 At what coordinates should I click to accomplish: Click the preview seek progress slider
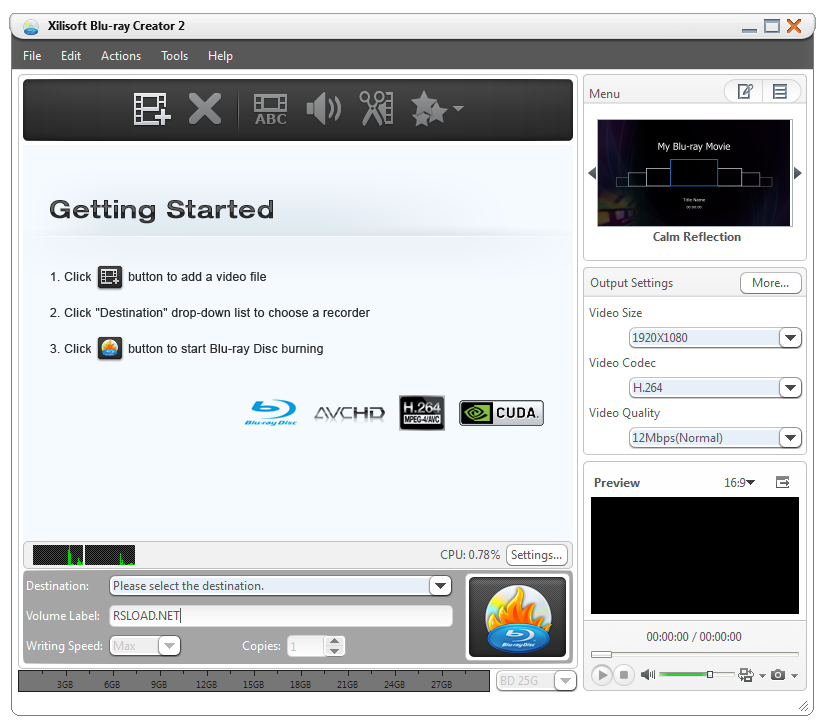tap(695, 654)
